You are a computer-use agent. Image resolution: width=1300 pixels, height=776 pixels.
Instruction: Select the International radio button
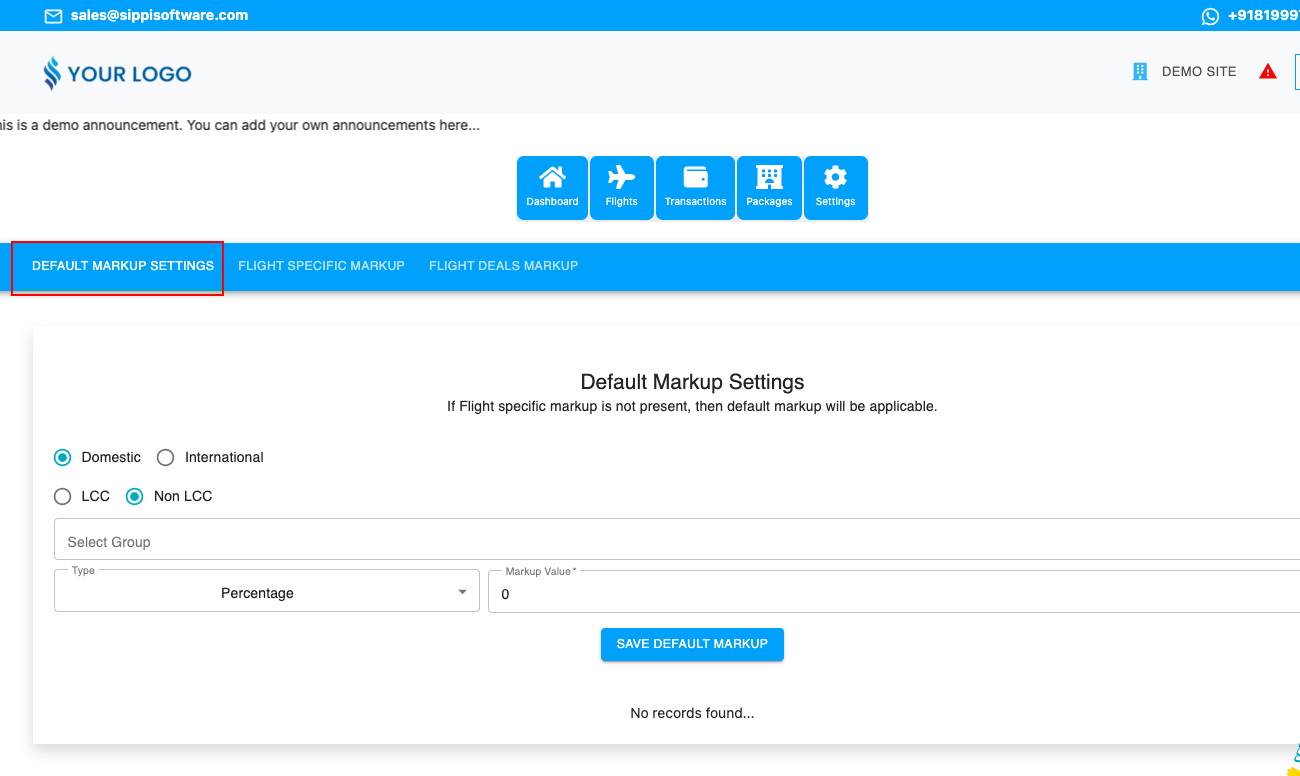(166, 457)
